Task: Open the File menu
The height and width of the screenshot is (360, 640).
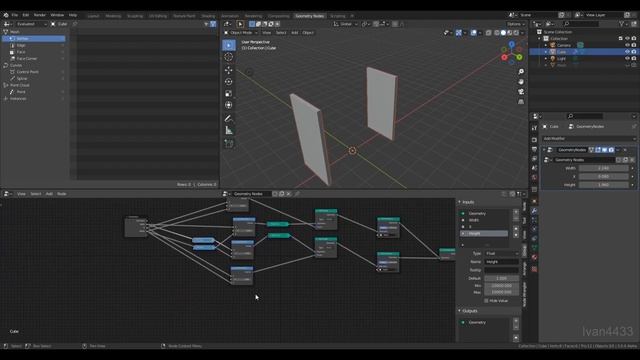Action: click(15, 15)
